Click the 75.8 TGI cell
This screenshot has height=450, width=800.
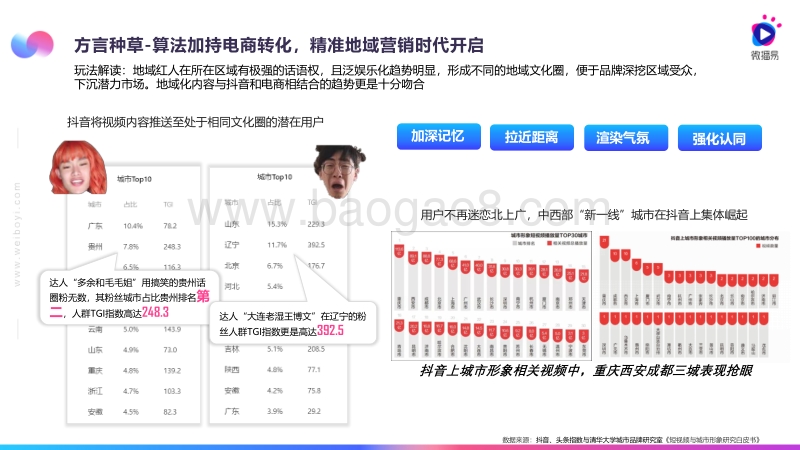(314, 390)
